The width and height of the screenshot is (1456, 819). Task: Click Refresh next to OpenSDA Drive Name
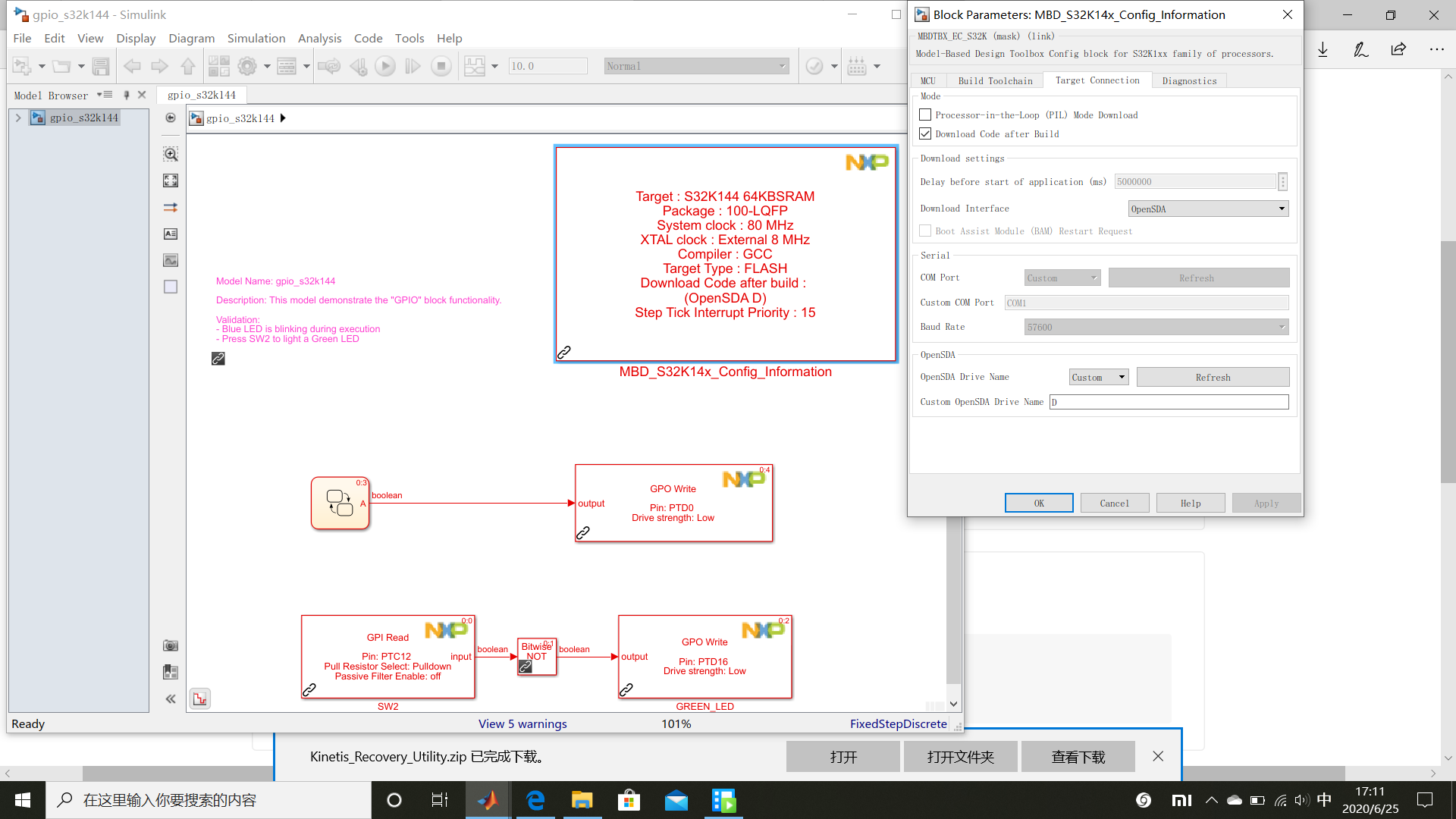tap(1213, 378)
